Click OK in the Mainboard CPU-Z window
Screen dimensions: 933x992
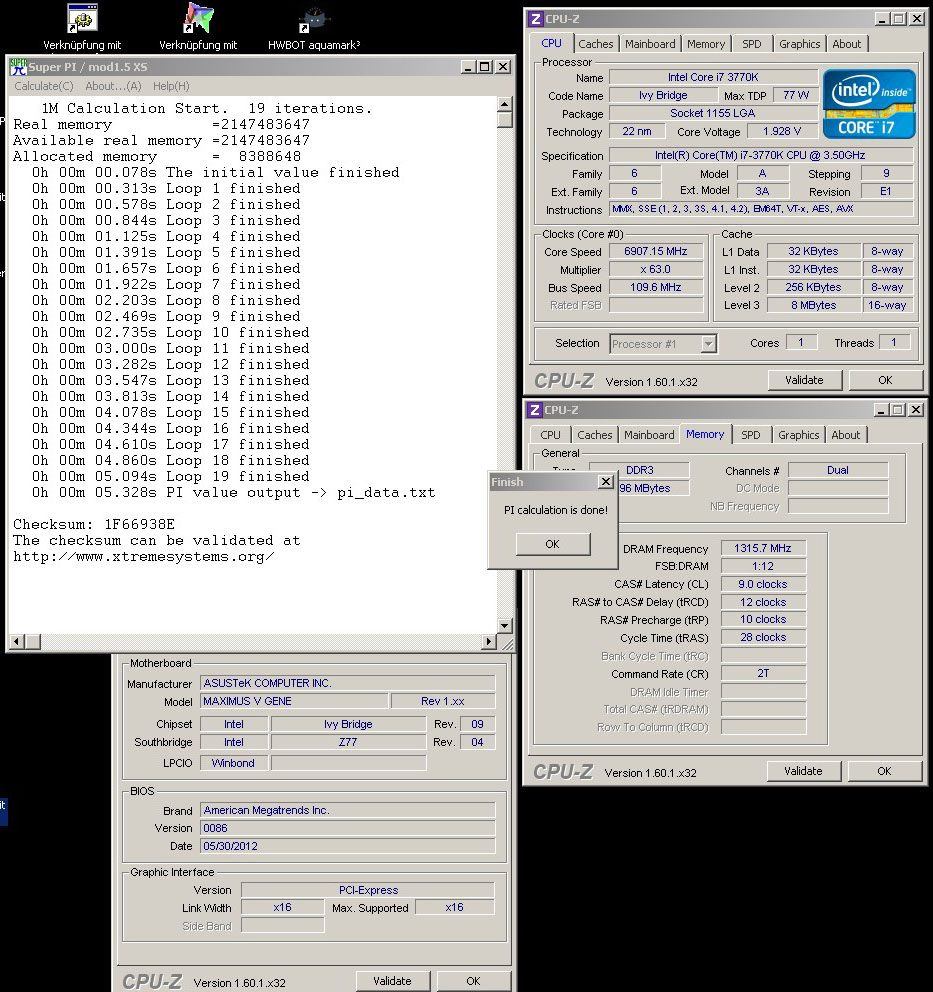pyautogui.click(x=473, y=981)
